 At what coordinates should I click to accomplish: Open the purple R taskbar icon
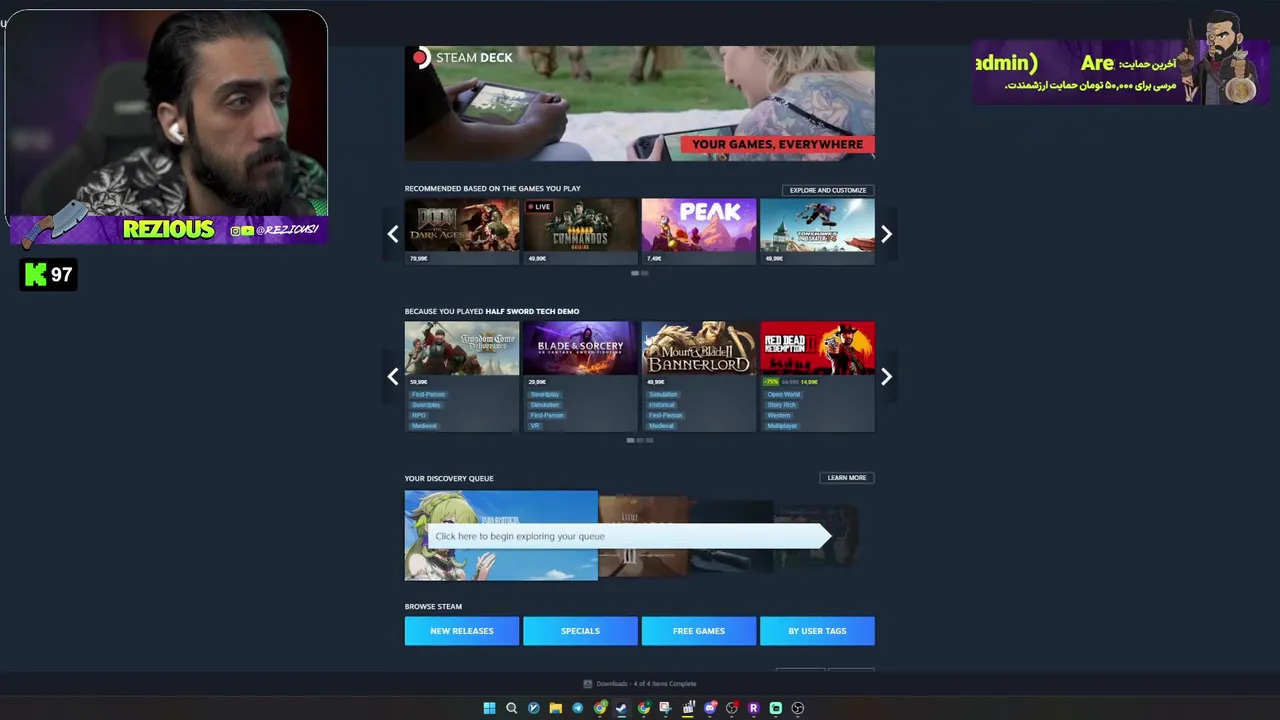tap(753, 708)
